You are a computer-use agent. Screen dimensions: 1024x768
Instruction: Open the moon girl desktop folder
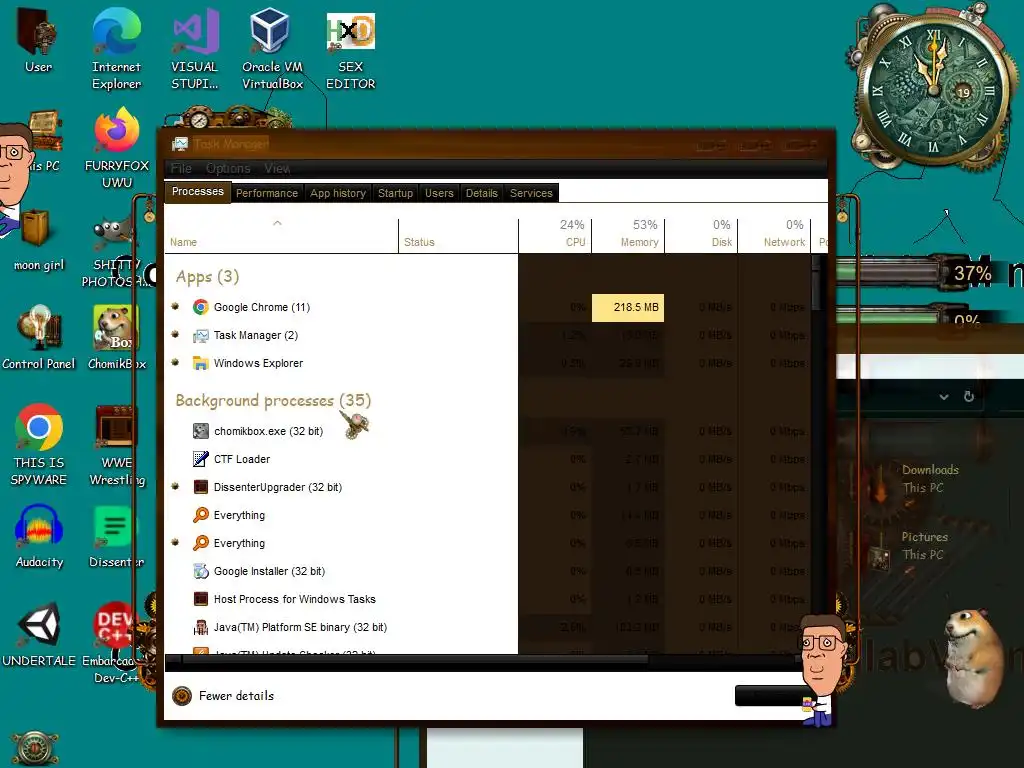[x=39, y=239]
